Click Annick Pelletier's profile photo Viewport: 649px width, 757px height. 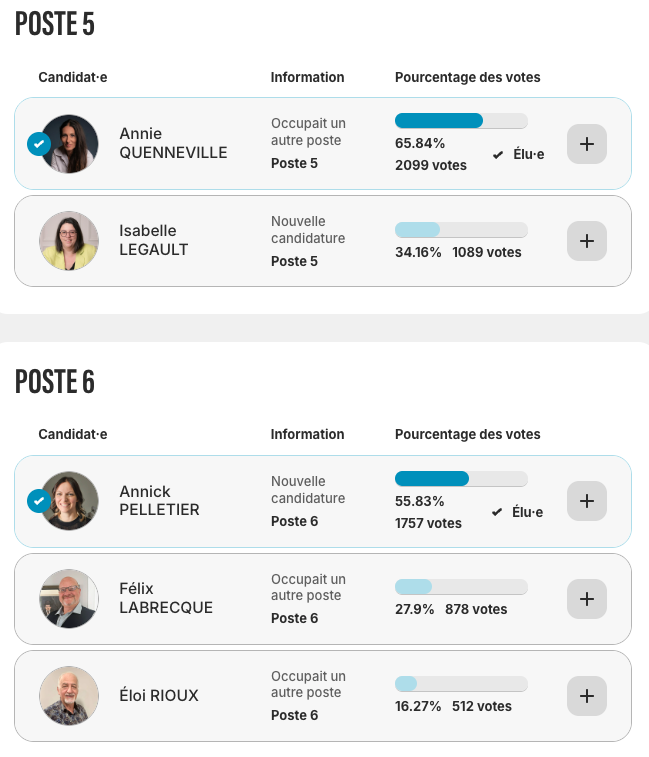coord(69,501)
